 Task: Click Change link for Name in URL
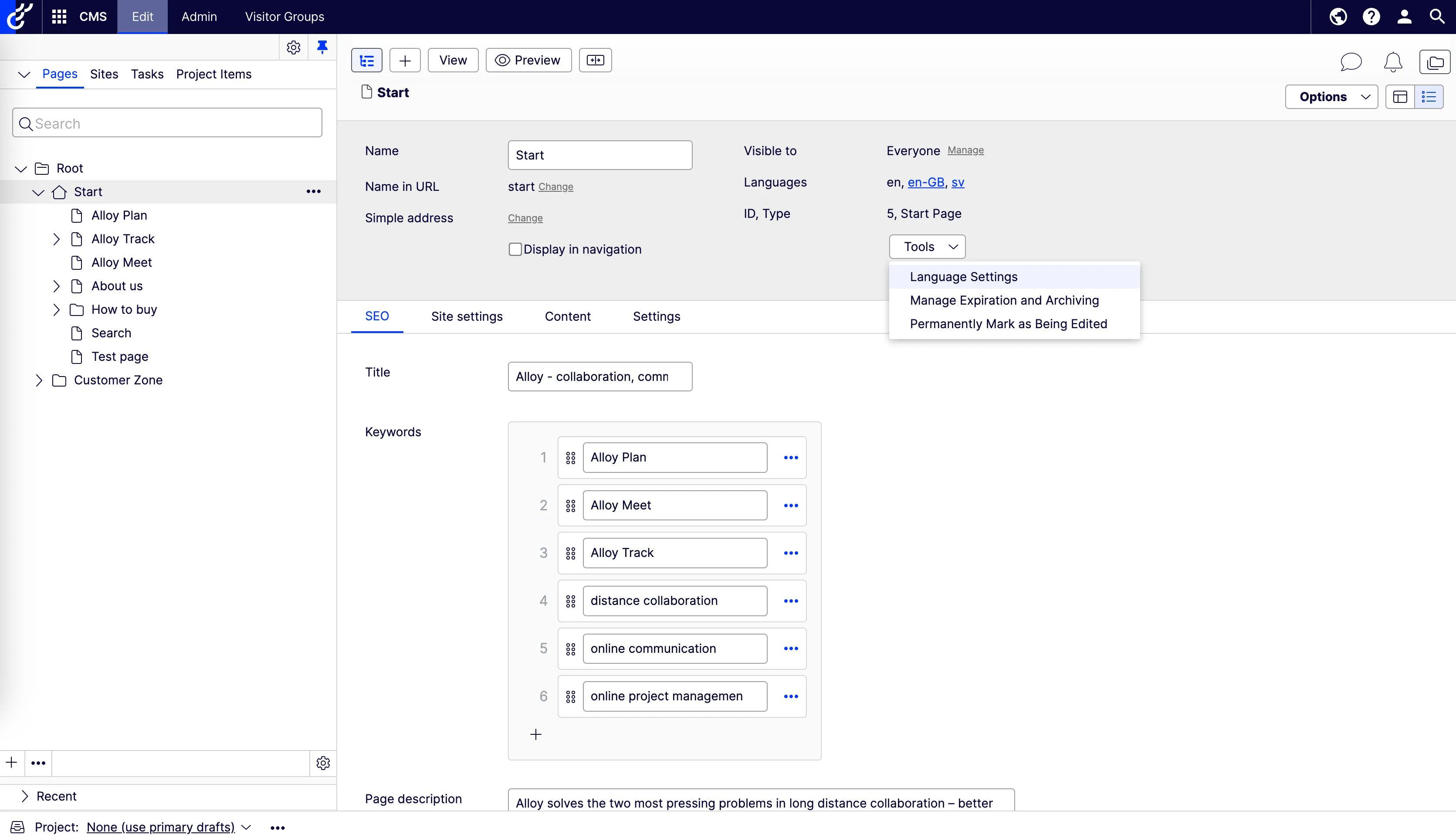pyautogui.click(x=556, y=187)
